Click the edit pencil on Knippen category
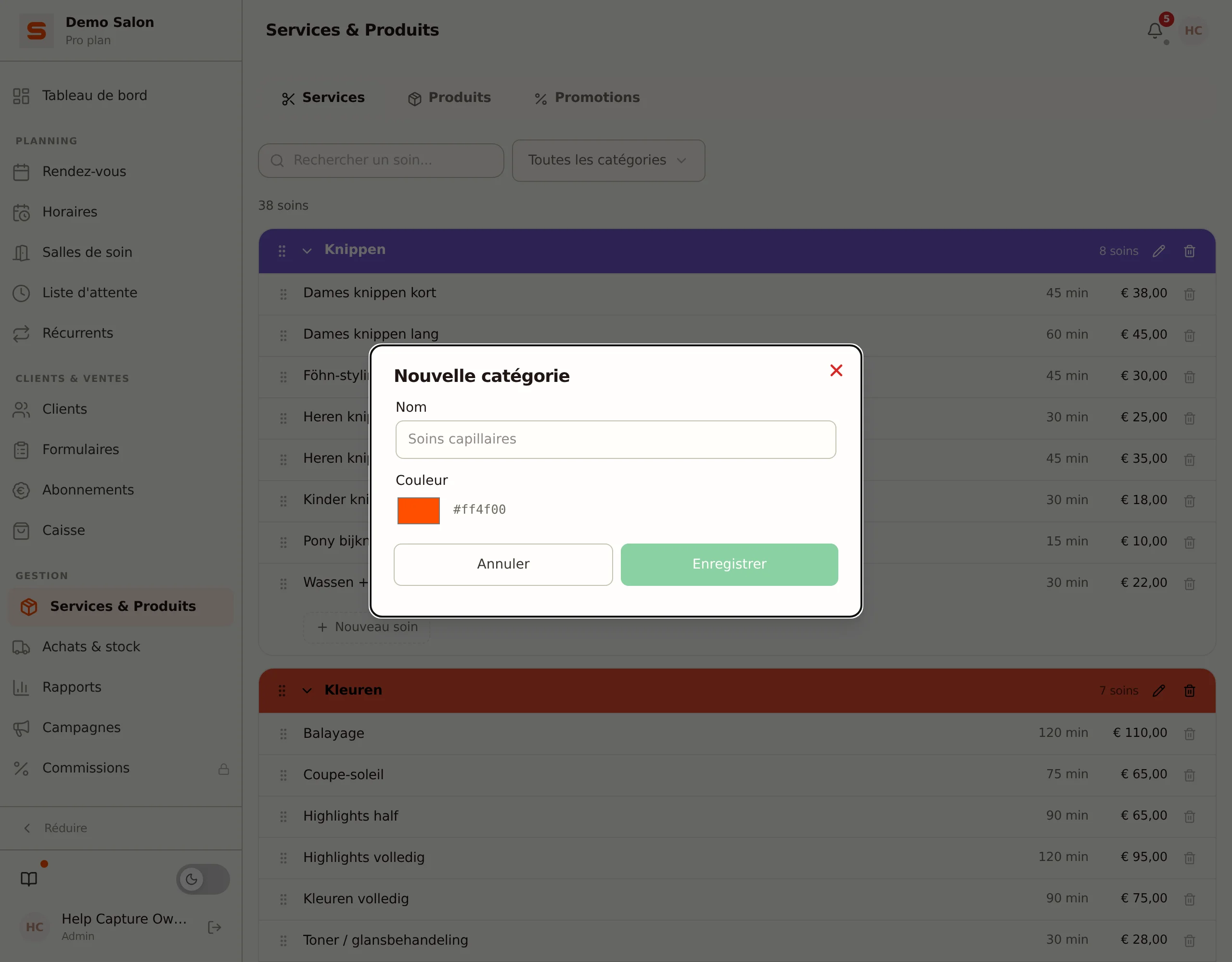 pyautogui.click(x=1159, y=251)
